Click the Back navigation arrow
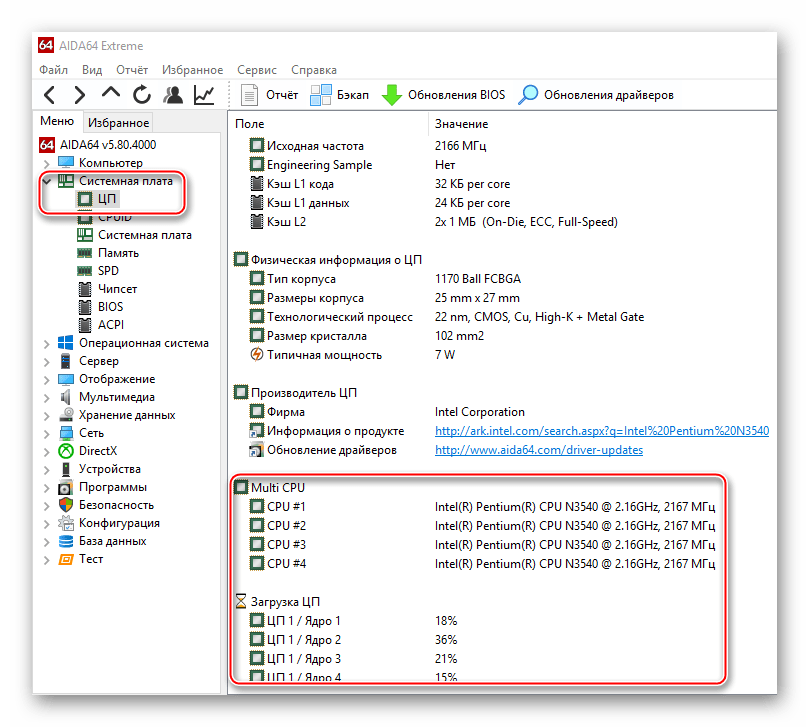809x727 pixels. pyautogui.click(x=50, y=95)
